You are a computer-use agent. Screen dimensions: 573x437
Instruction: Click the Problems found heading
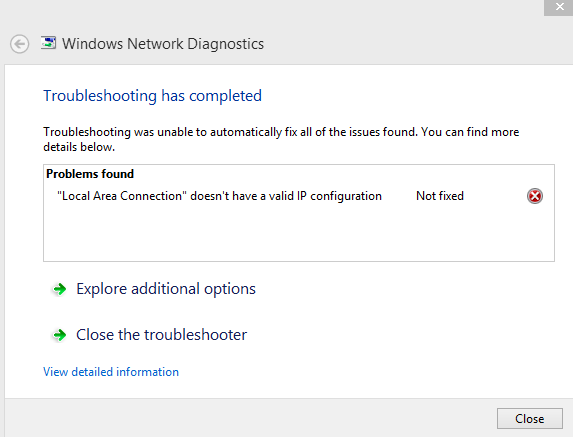90,174
